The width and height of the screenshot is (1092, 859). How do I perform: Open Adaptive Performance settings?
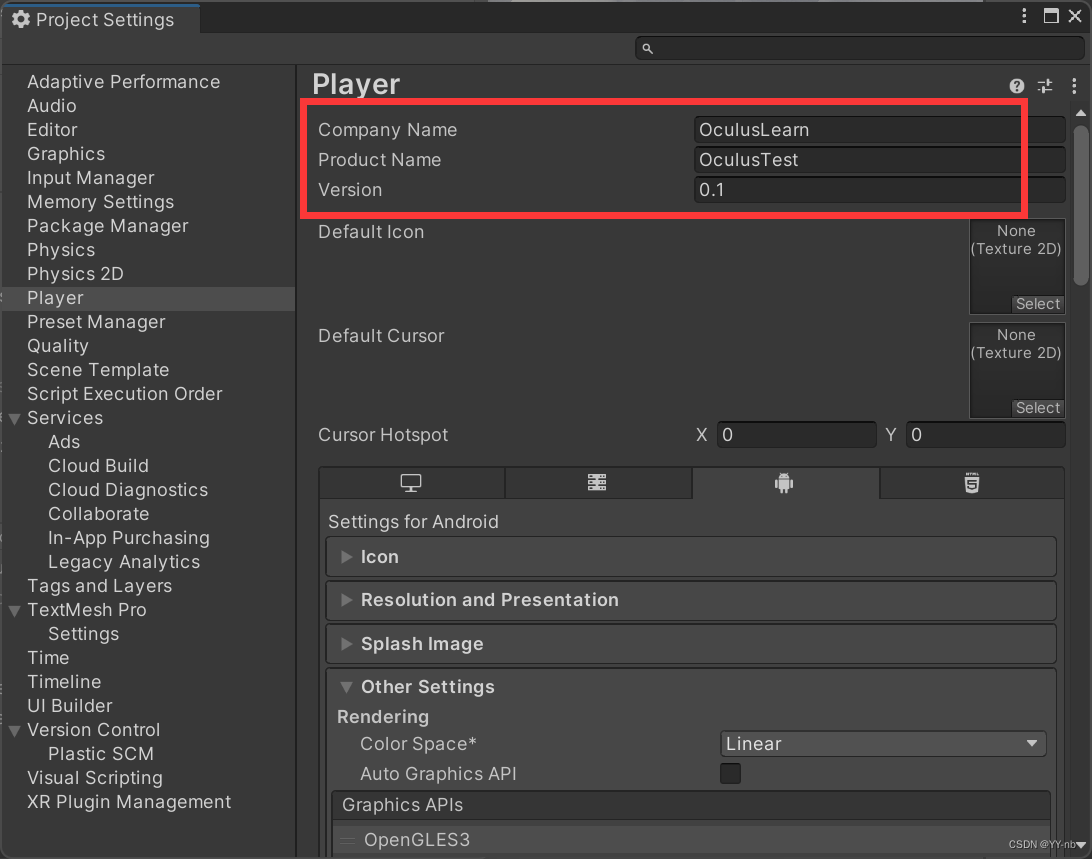point(123,82)
